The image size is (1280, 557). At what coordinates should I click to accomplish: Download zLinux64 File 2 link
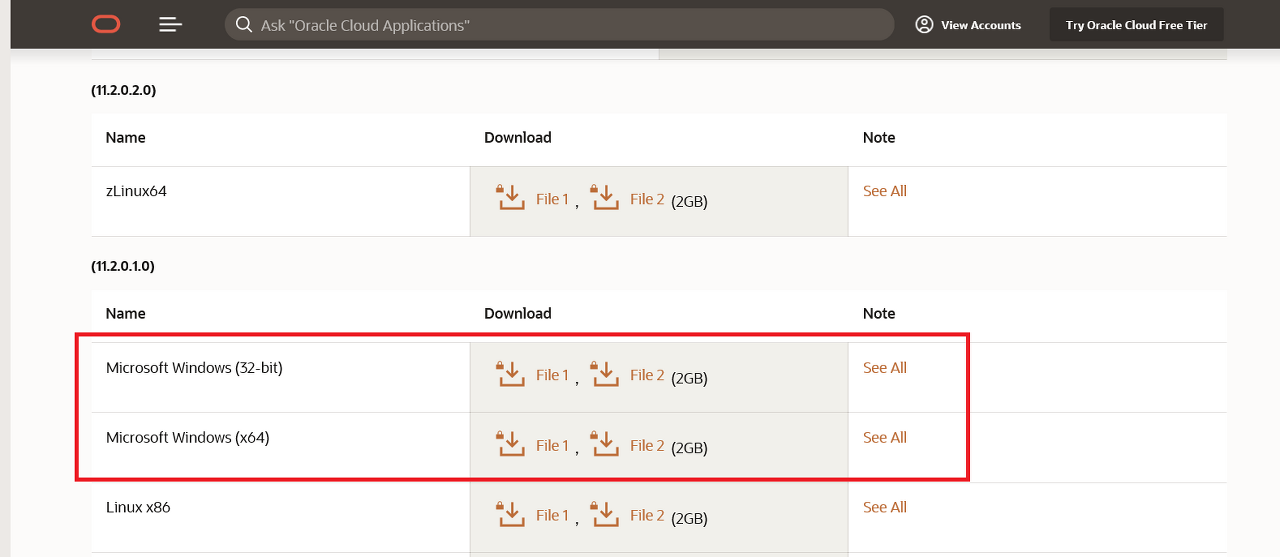647,199
